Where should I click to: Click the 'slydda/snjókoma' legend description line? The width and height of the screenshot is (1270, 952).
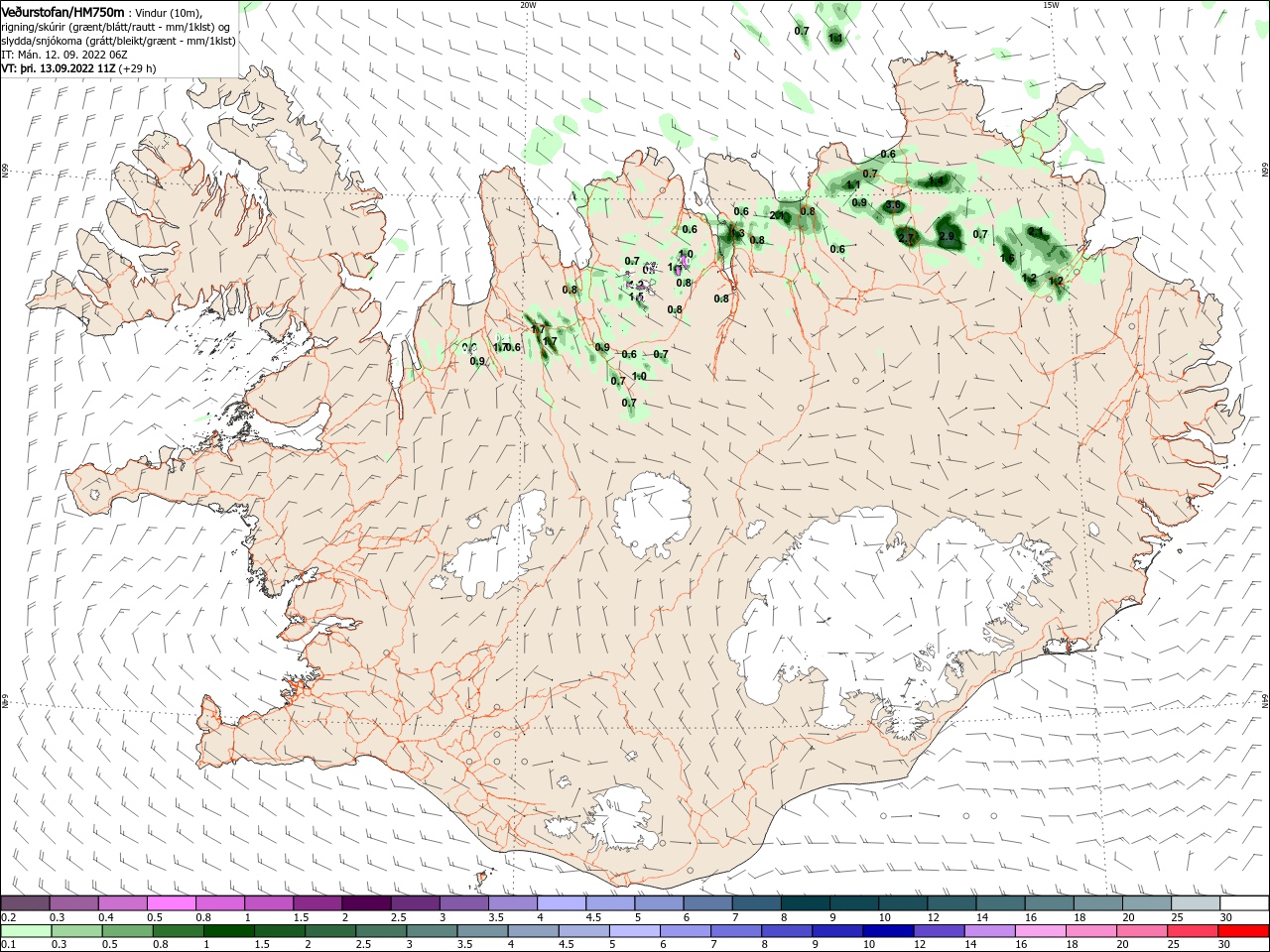click(118, 41)
